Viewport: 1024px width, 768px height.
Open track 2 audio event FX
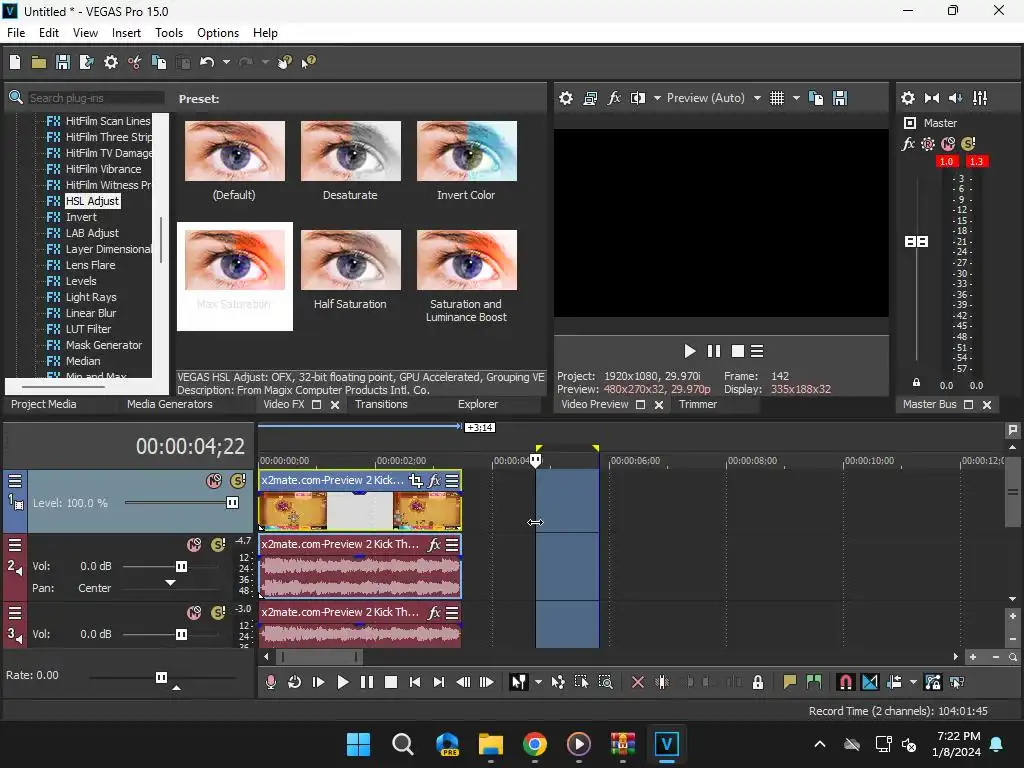(434, 545)
